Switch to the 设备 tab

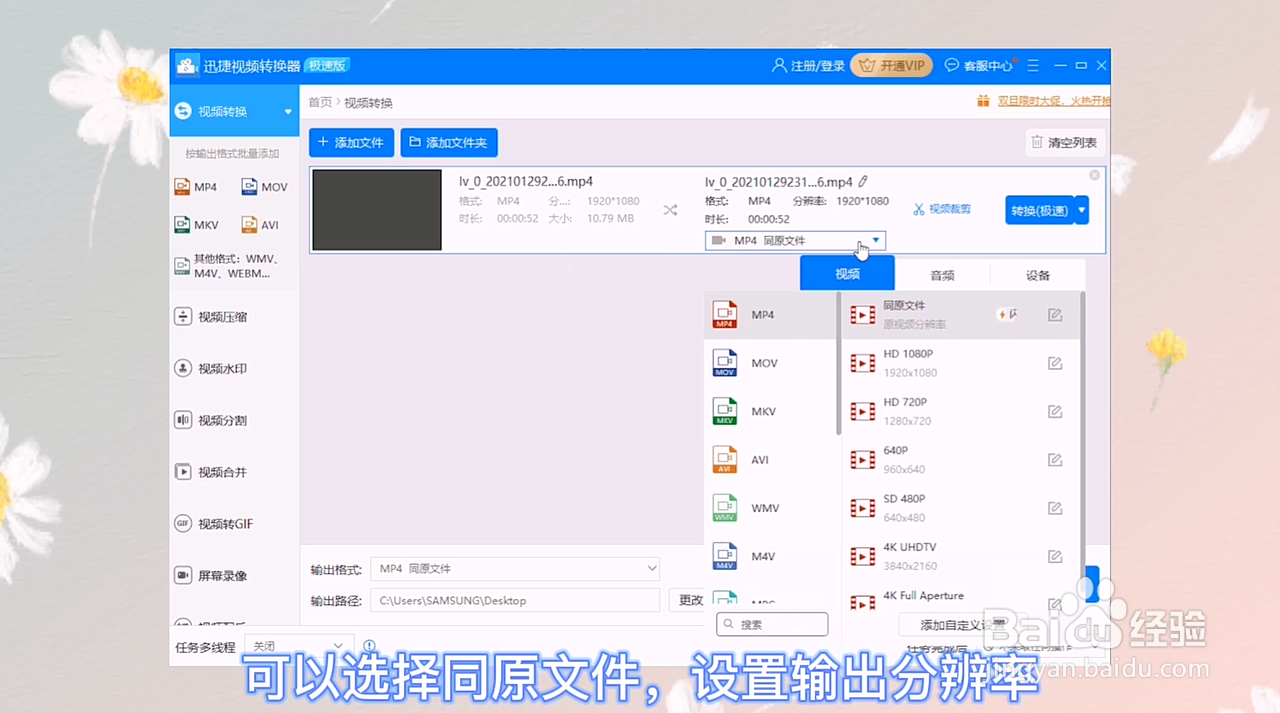click(1038, 275)
